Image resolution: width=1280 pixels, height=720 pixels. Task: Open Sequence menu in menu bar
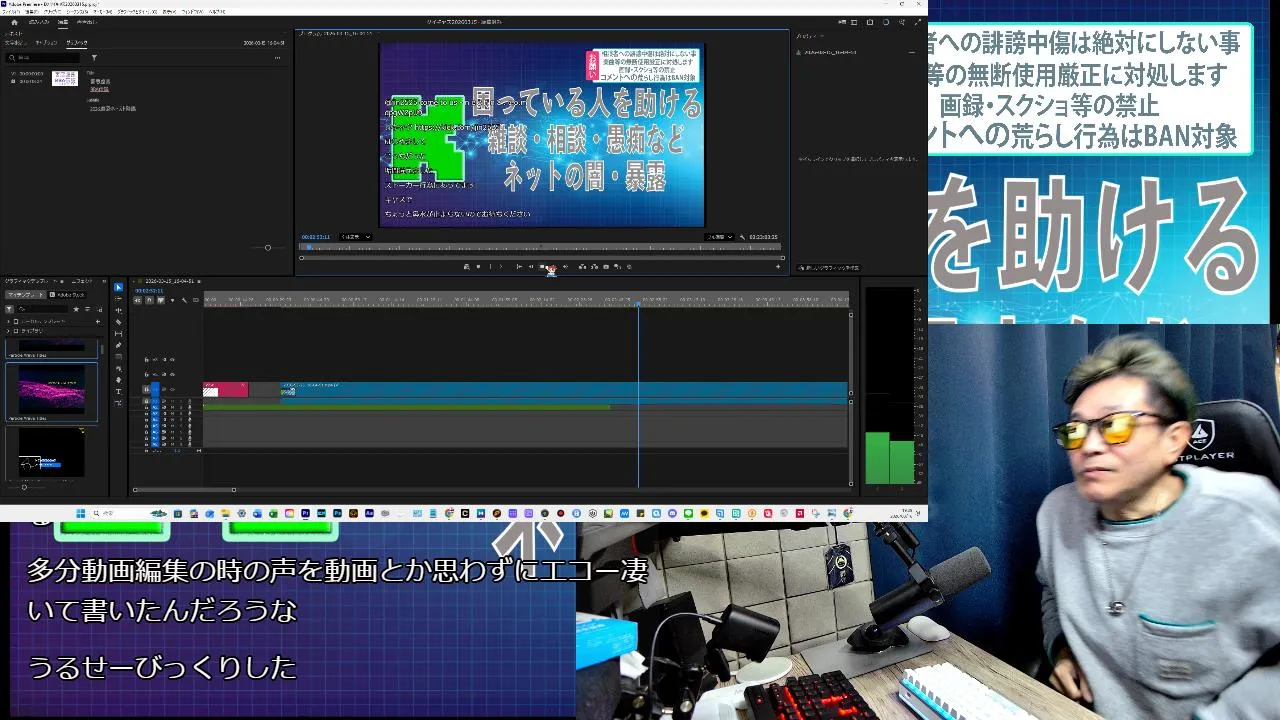(x=77, y=11)
